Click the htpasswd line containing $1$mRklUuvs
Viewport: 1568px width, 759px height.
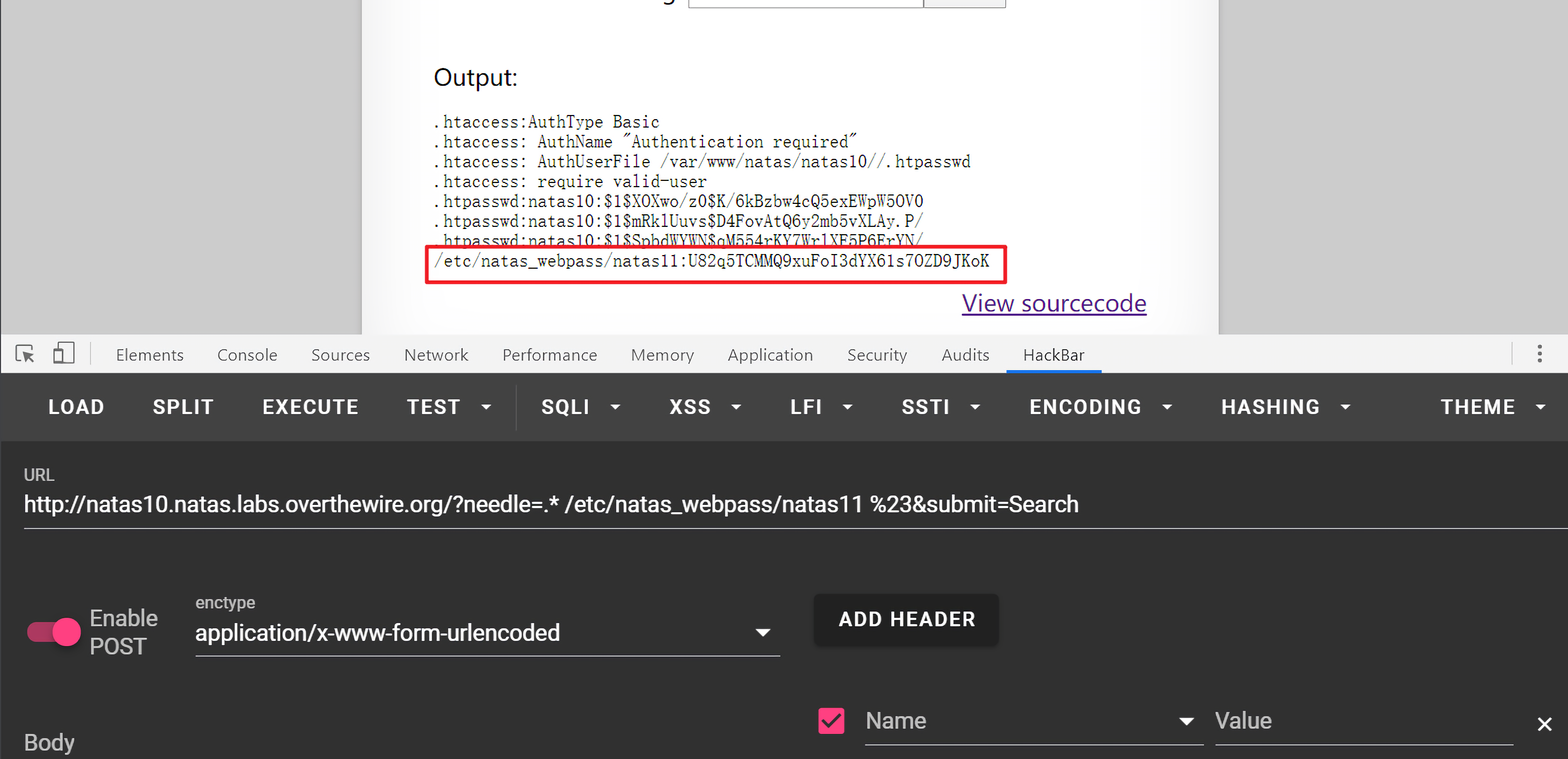coord(678,221)
